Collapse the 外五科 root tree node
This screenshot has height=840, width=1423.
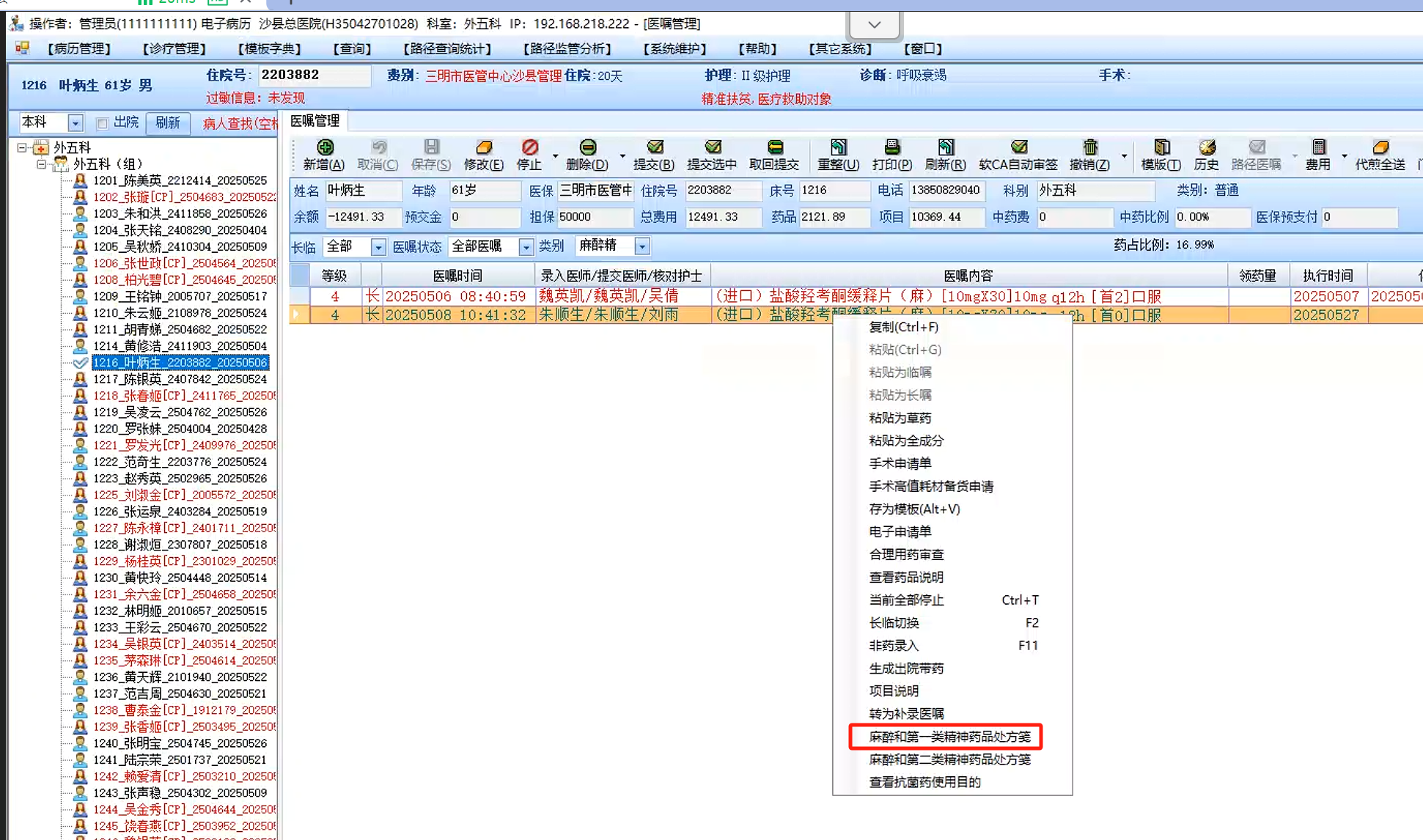(x=23, y=147)
